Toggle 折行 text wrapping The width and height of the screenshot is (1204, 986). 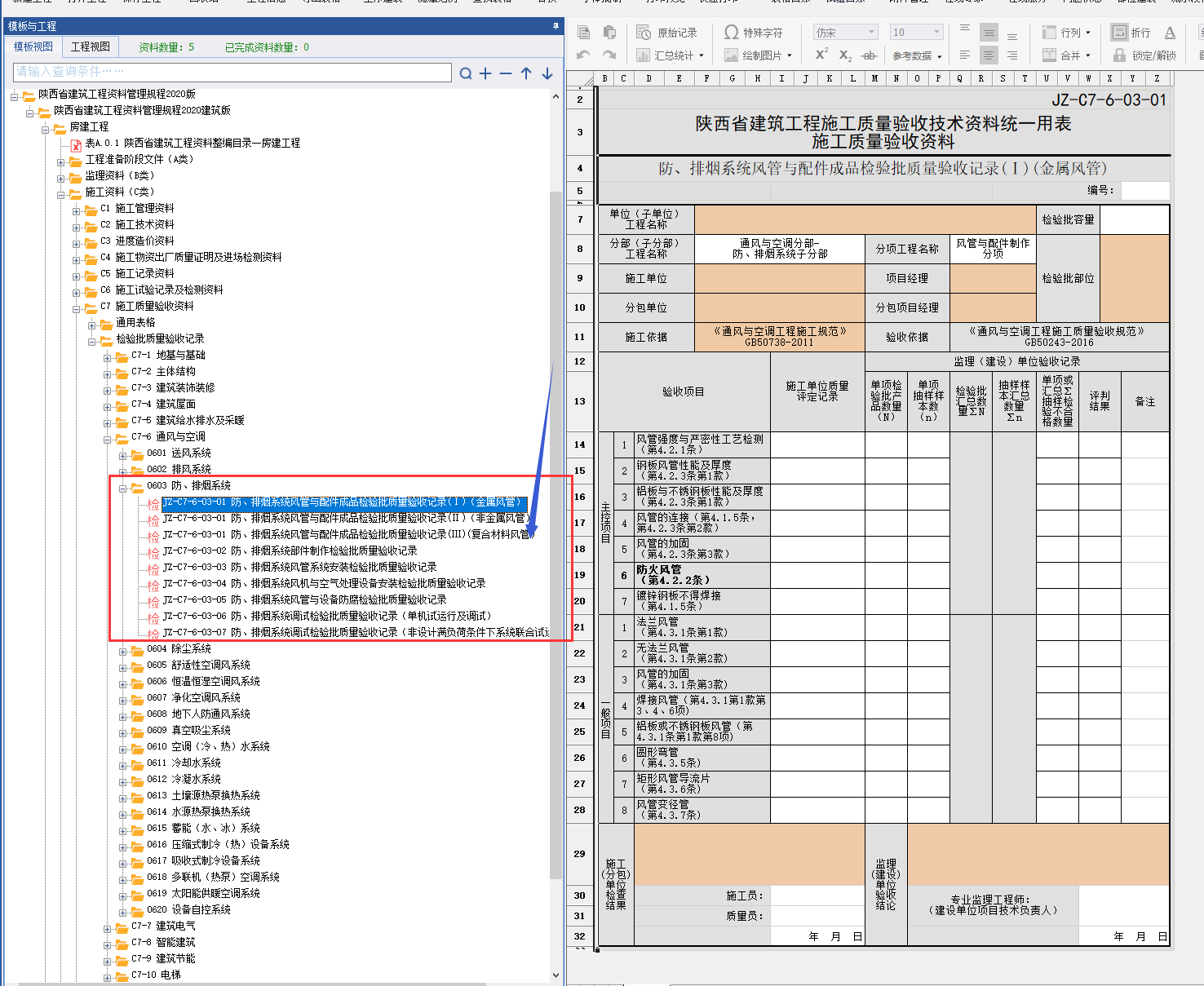[x=1131, y=33]
